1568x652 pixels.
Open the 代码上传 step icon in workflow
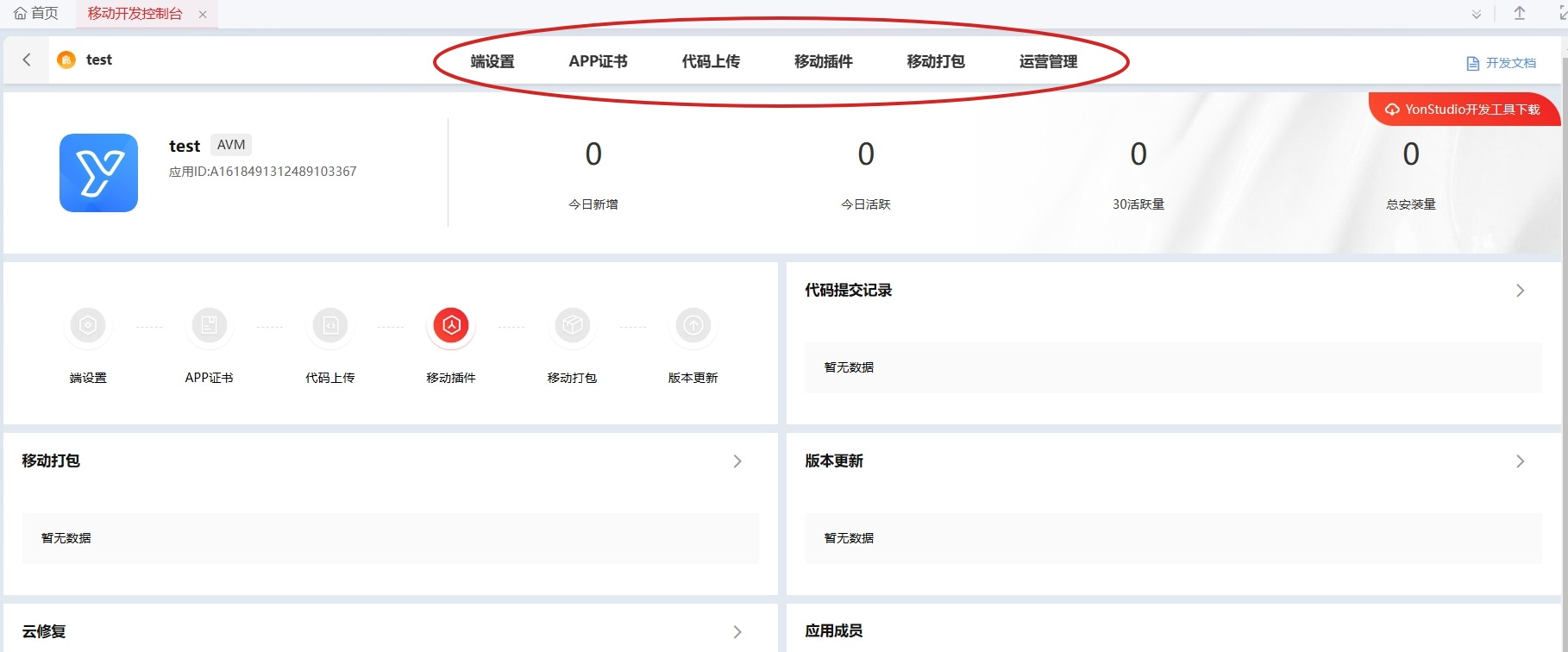point(330,326)
